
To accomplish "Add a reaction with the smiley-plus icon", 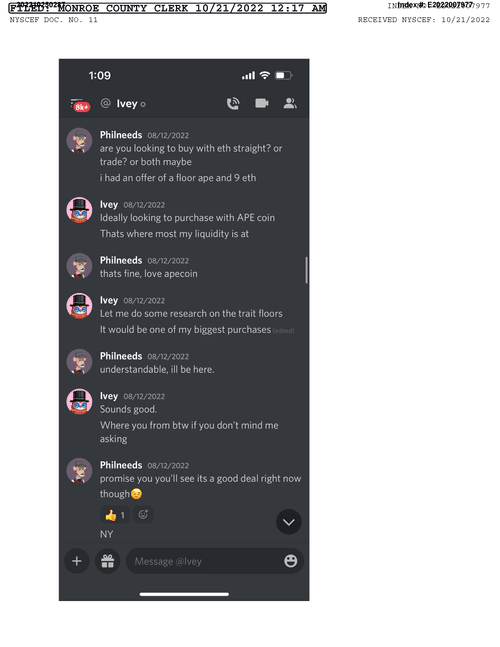I will click(143, 515).
